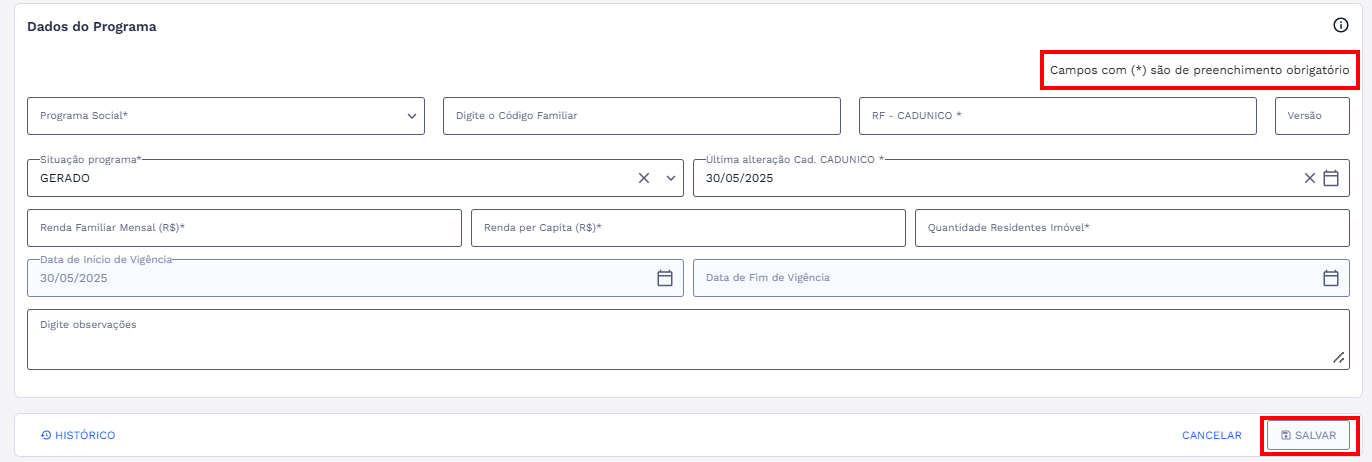Screen dimensions: 1372x462
Task: Click the Versão field
Action: tap(1312, 116)
